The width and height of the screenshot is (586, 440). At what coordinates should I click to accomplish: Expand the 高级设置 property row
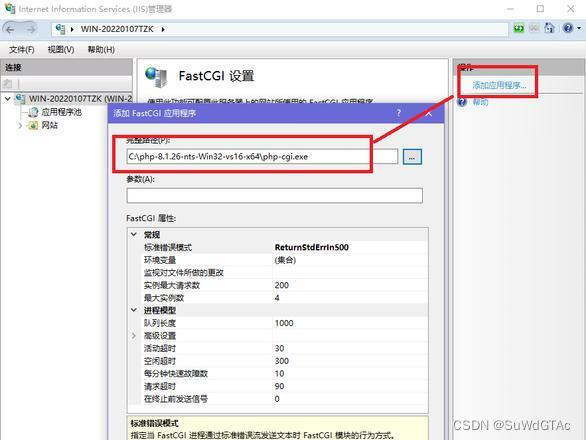coord(134,335)
